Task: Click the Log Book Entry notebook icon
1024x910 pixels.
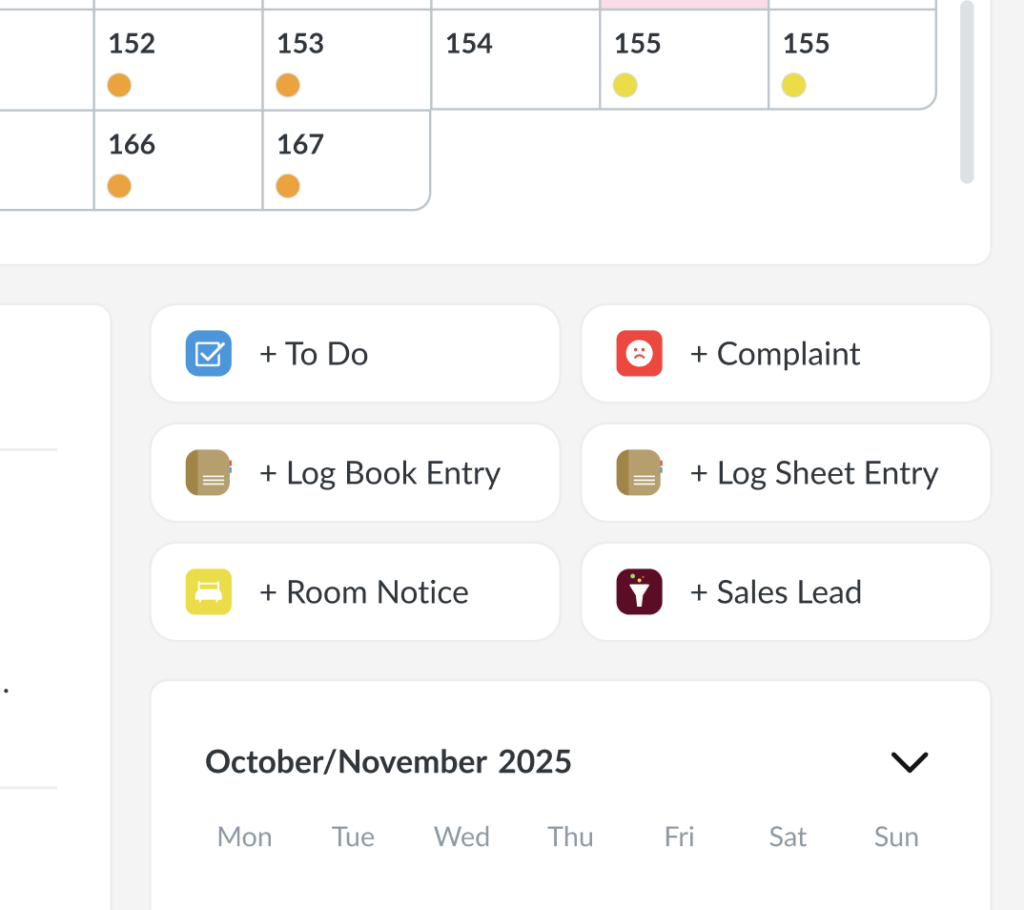Action: pyautogui.click(x=208, y=472)
